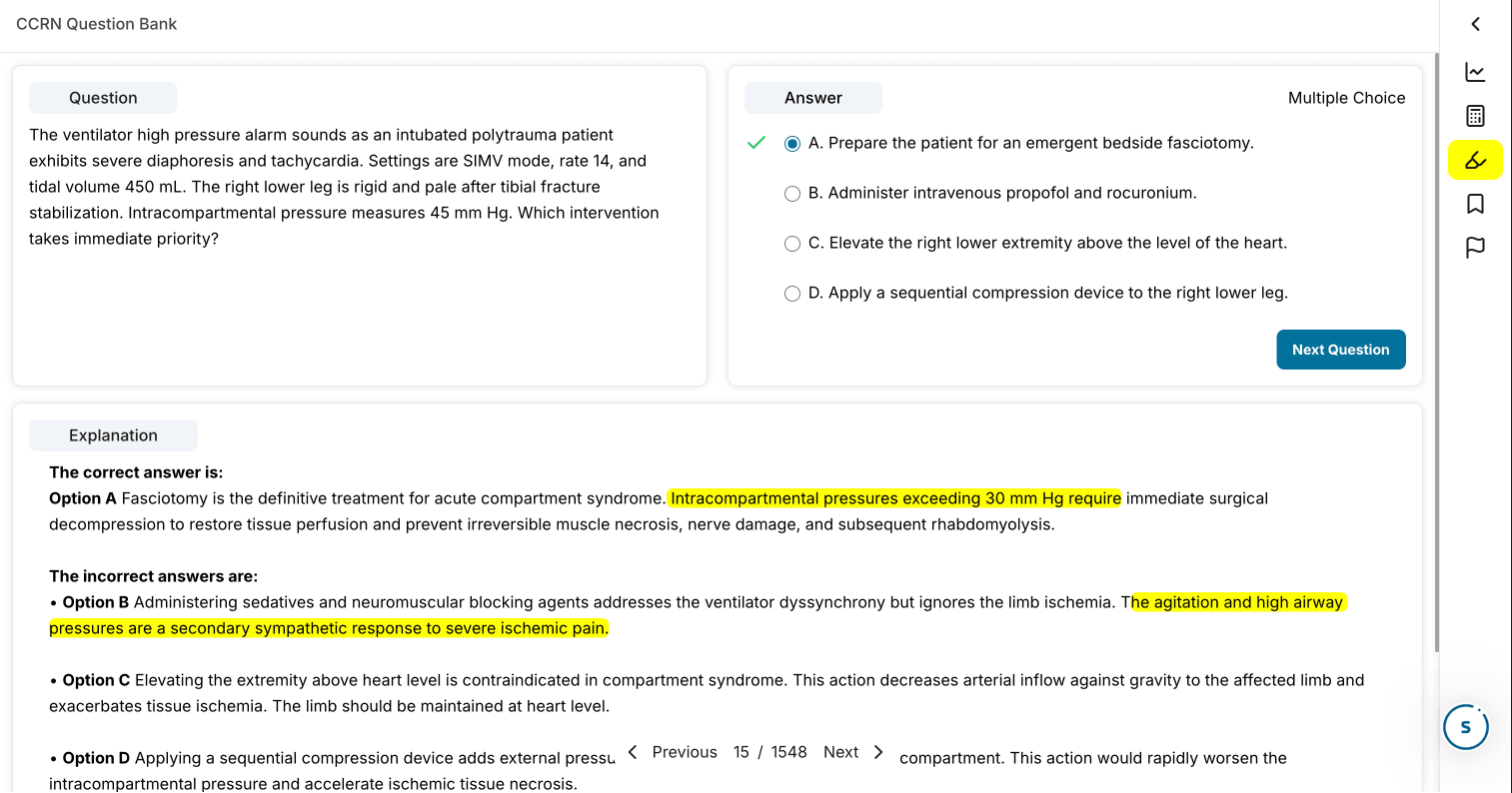Select the Explanation section label

click(x=113, y=434)
